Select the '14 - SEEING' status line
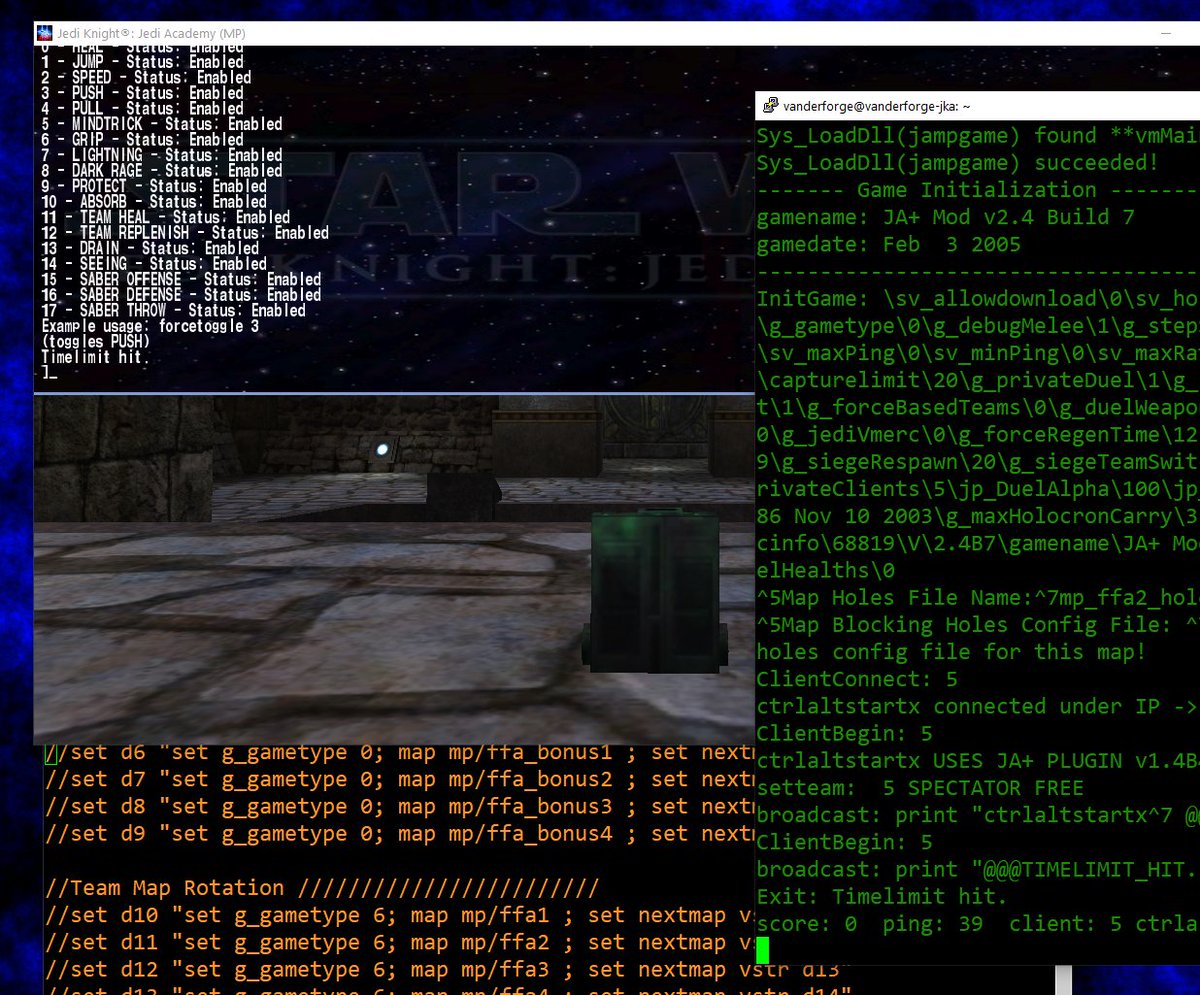This screenshot has width=1200, height=995. (x=154, y=263)
